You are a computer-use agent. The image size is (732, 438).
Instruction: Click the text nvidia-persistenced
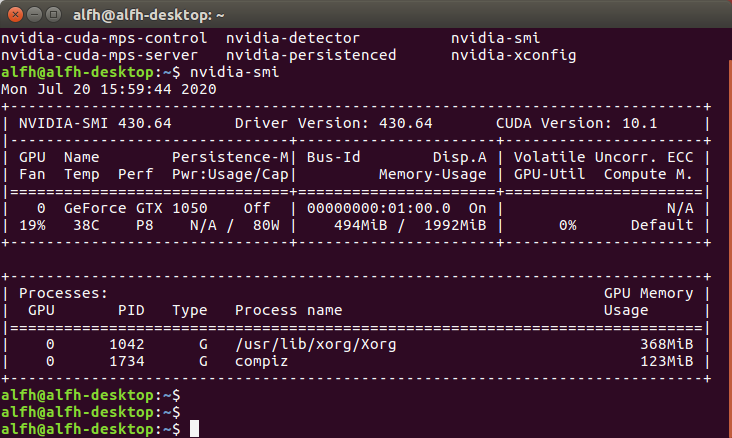[x=311, y=55]
